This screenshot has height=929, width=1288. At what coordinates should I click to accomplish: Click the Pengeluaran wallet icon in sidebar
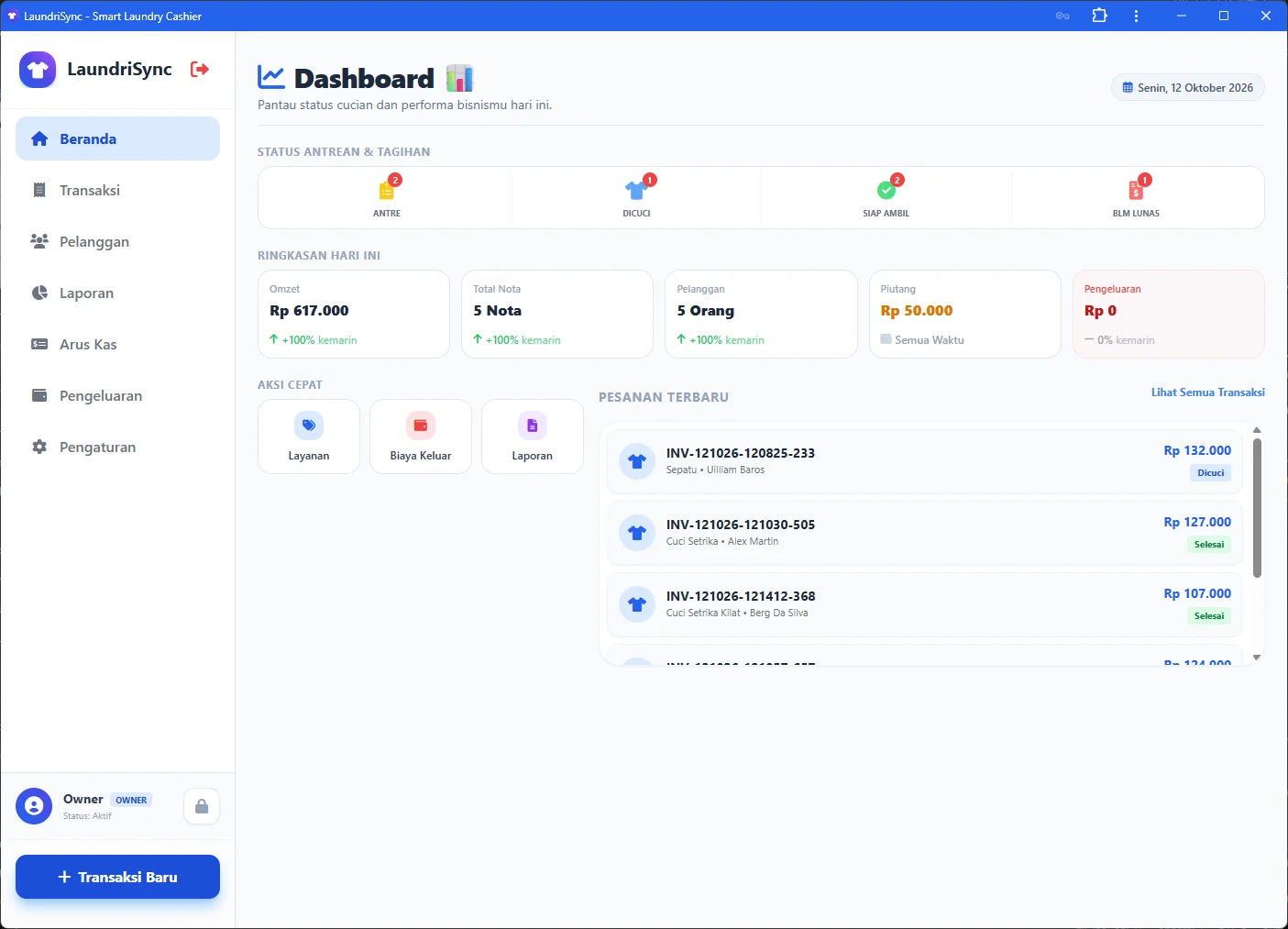[39, 395]
